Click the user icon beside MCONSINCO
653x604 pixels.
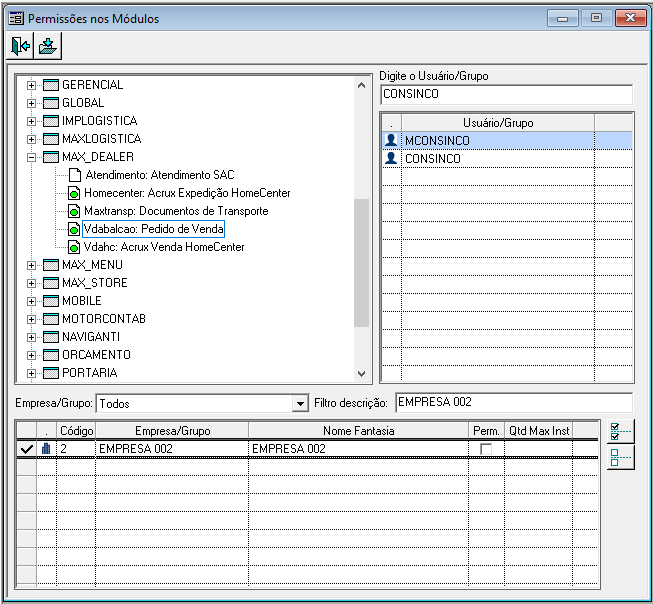(x=391, y=140)
